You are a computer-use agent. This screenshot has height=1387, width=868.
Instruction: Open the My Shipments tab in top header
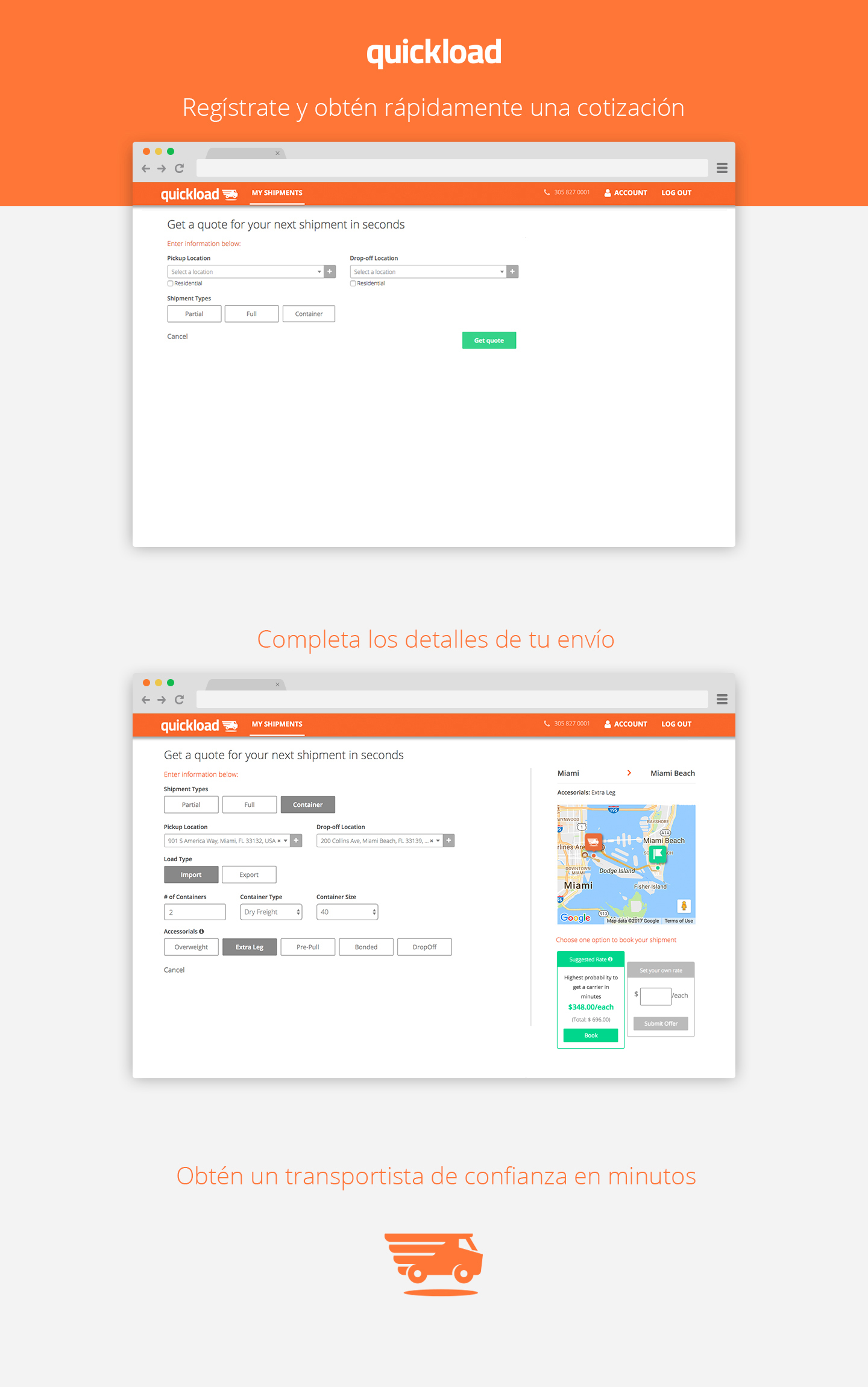(277, 193)
